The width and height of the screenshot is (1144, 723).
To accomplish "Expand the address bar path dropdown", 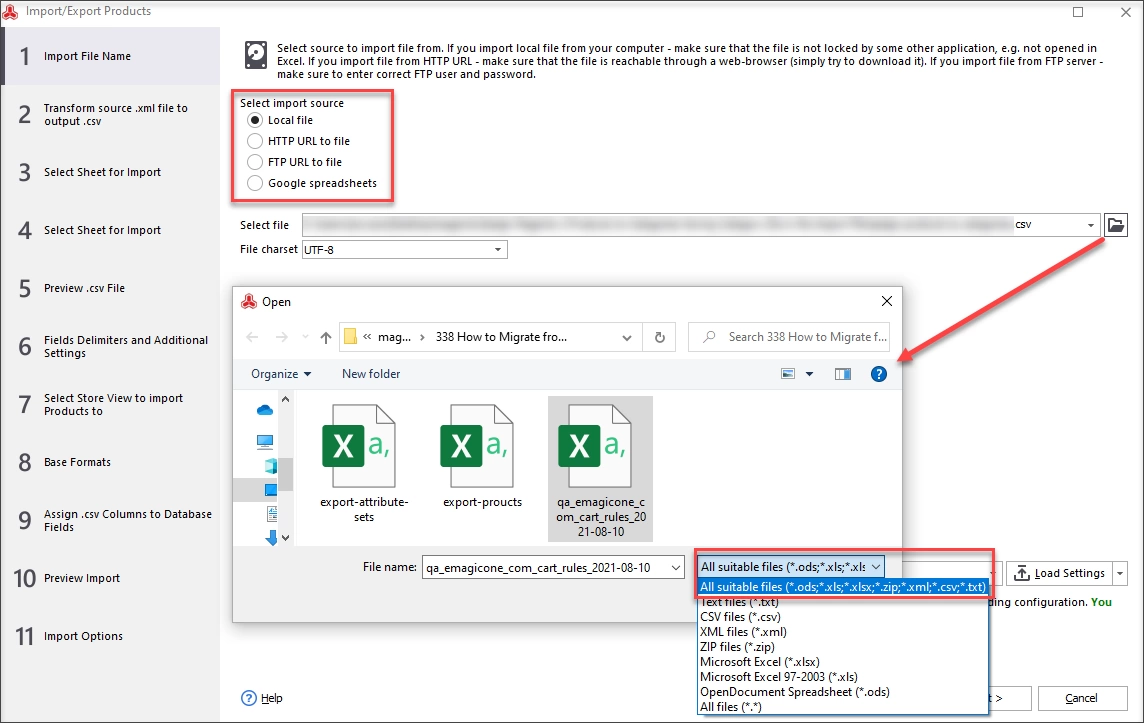I will [x=627, y=337].
